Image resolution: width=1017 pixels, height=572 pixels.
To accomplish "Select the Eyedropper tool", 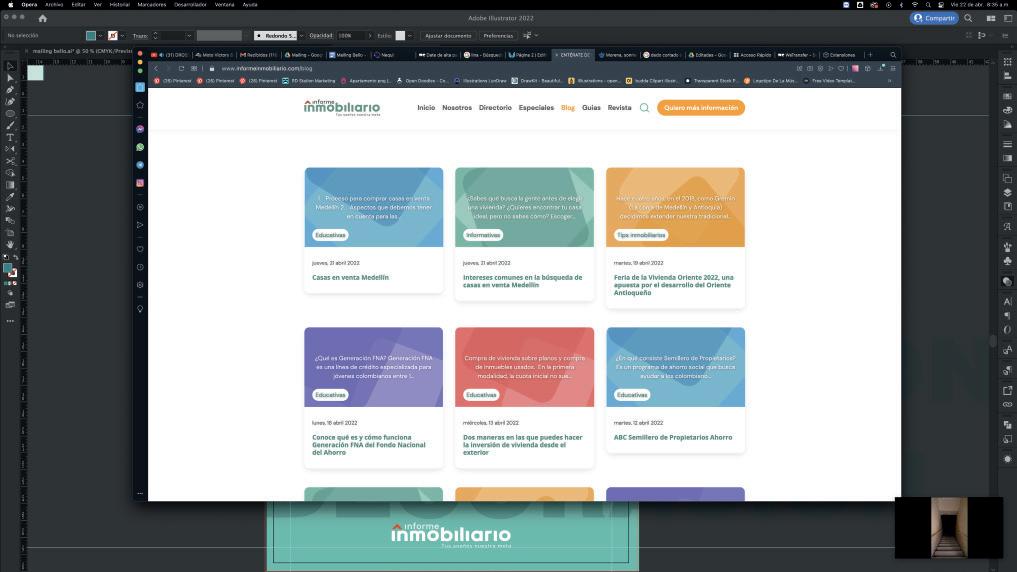I will coord(10,197).
